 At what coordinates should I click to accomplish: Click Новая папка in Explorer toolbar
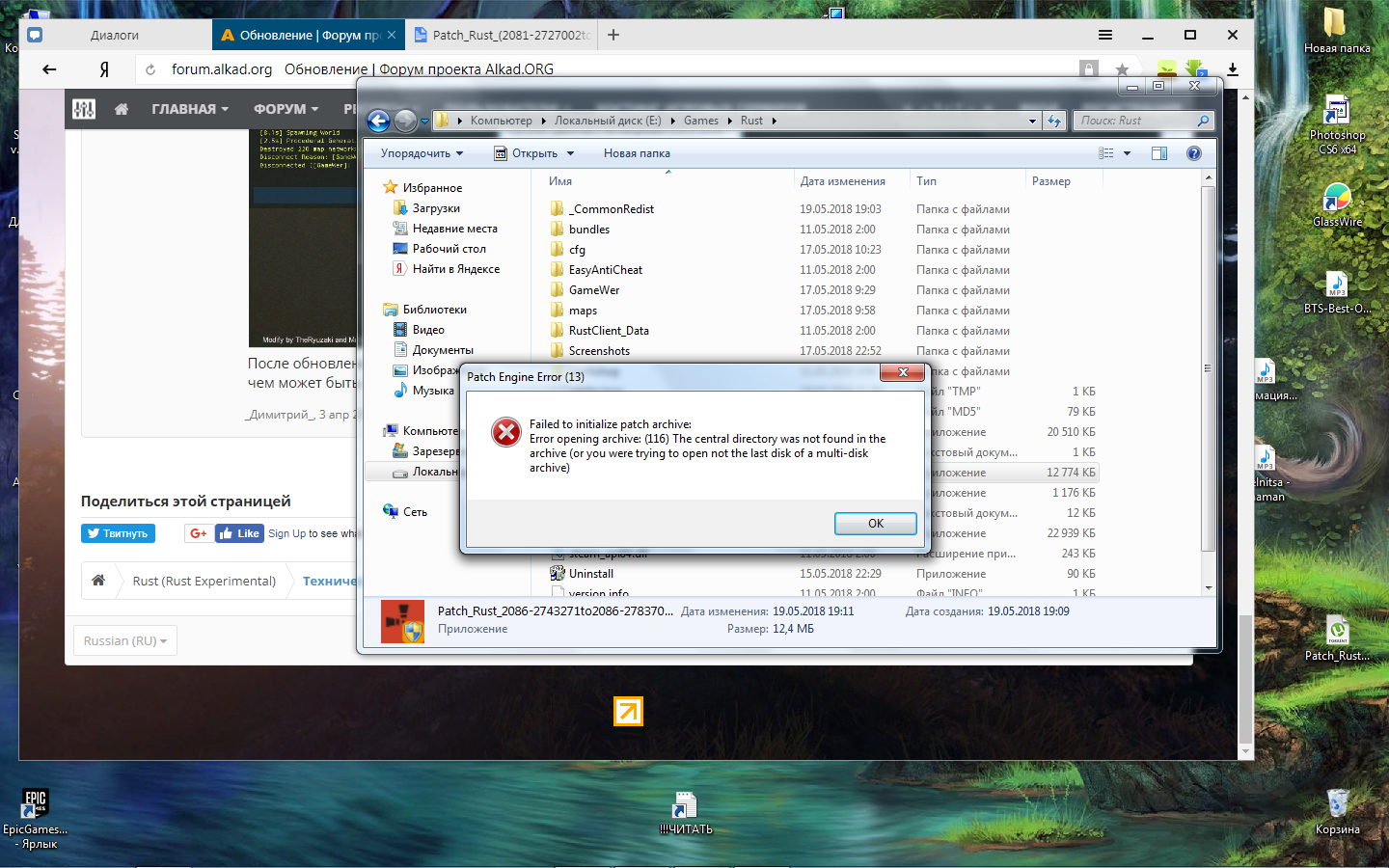click(637, 153)
